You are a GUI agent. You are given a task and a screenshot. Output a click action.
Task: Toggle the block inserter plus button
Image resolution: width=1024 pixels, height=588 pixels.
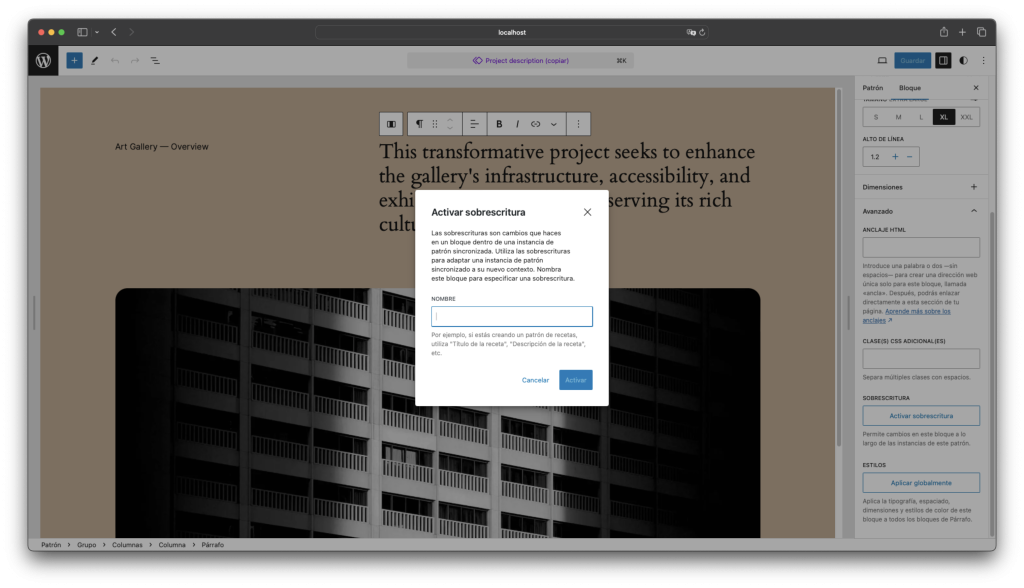point(74,61)
